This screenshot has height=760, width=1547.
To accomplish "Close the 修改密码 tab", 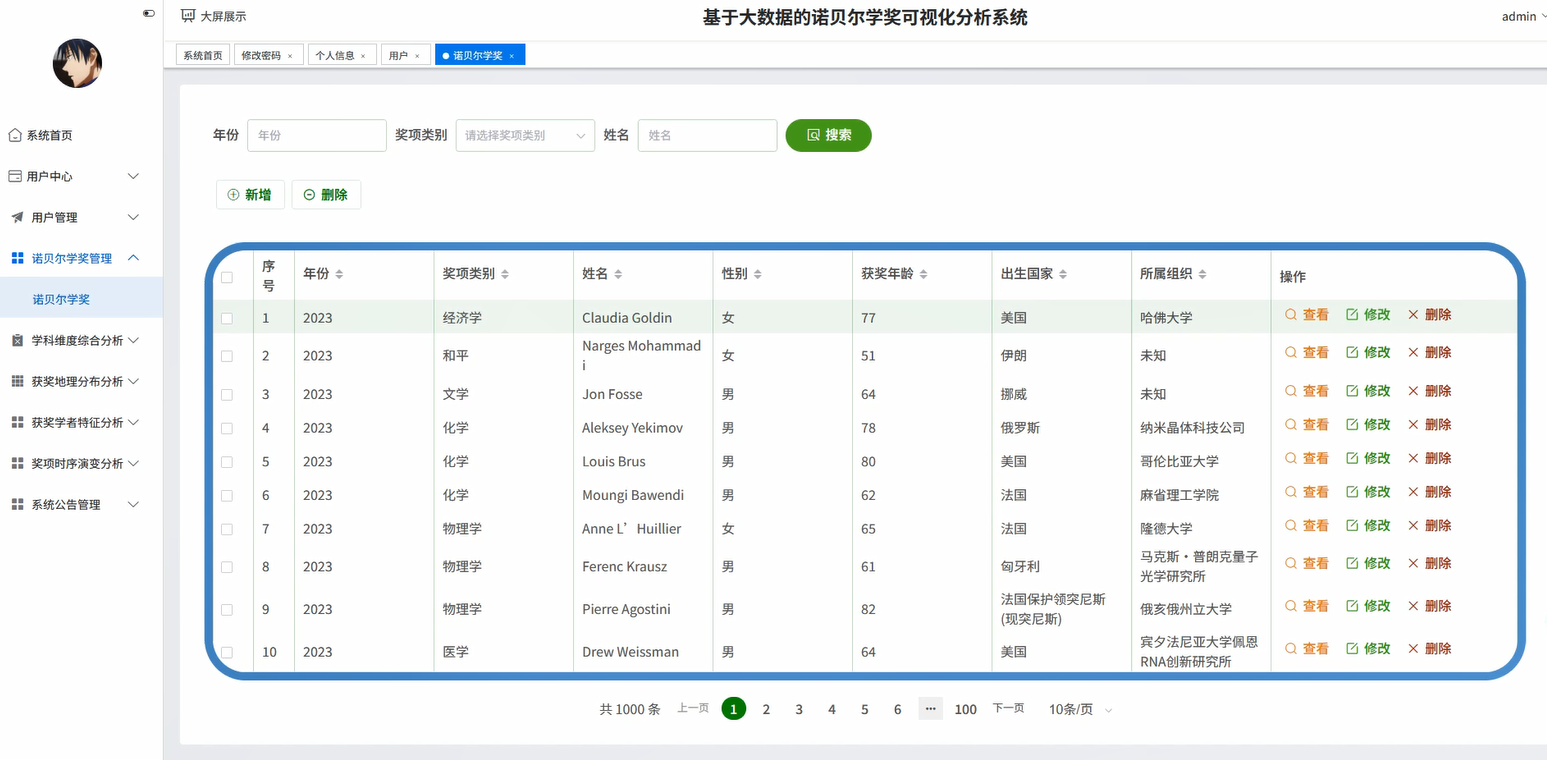I will point(290,56).
